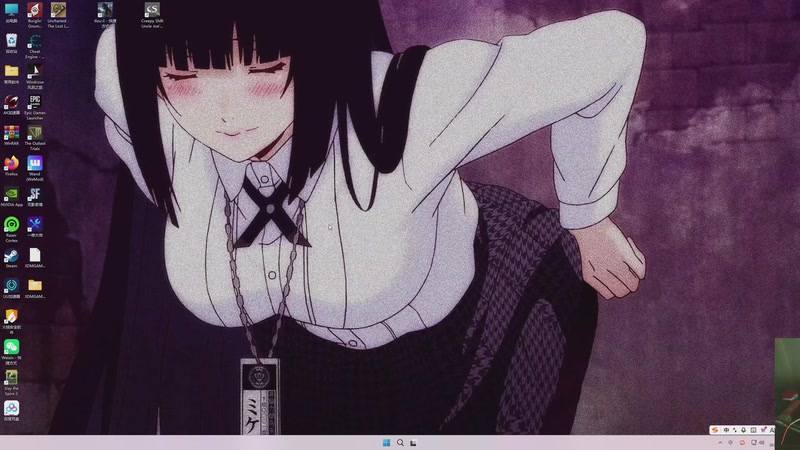800x450 pixels.
Task: Open network and volume quick settings
Action: pyautogui.click(x=758, y=443)
